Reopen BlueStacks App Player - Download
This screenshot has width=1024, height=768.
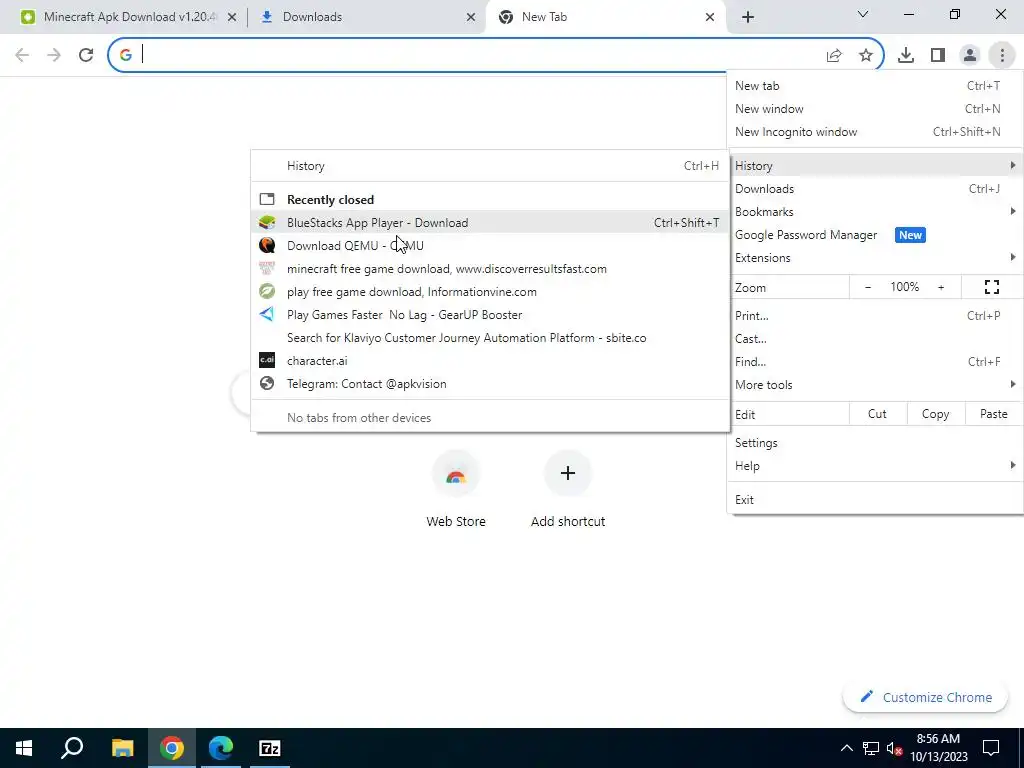pos(490,223)
